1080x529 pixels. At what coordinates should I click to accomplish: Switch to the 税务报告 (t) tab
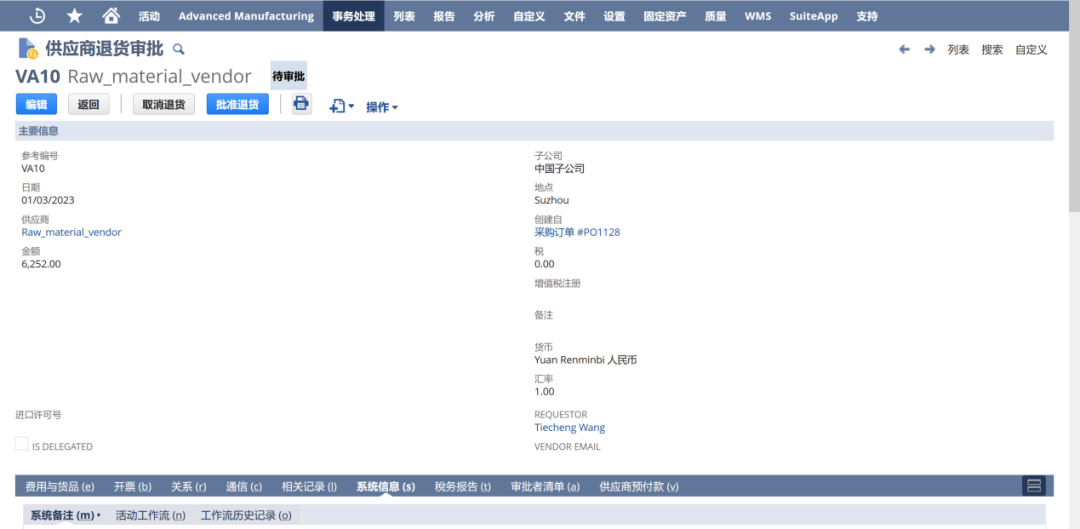pyautogui.click(x=463, y=486)
